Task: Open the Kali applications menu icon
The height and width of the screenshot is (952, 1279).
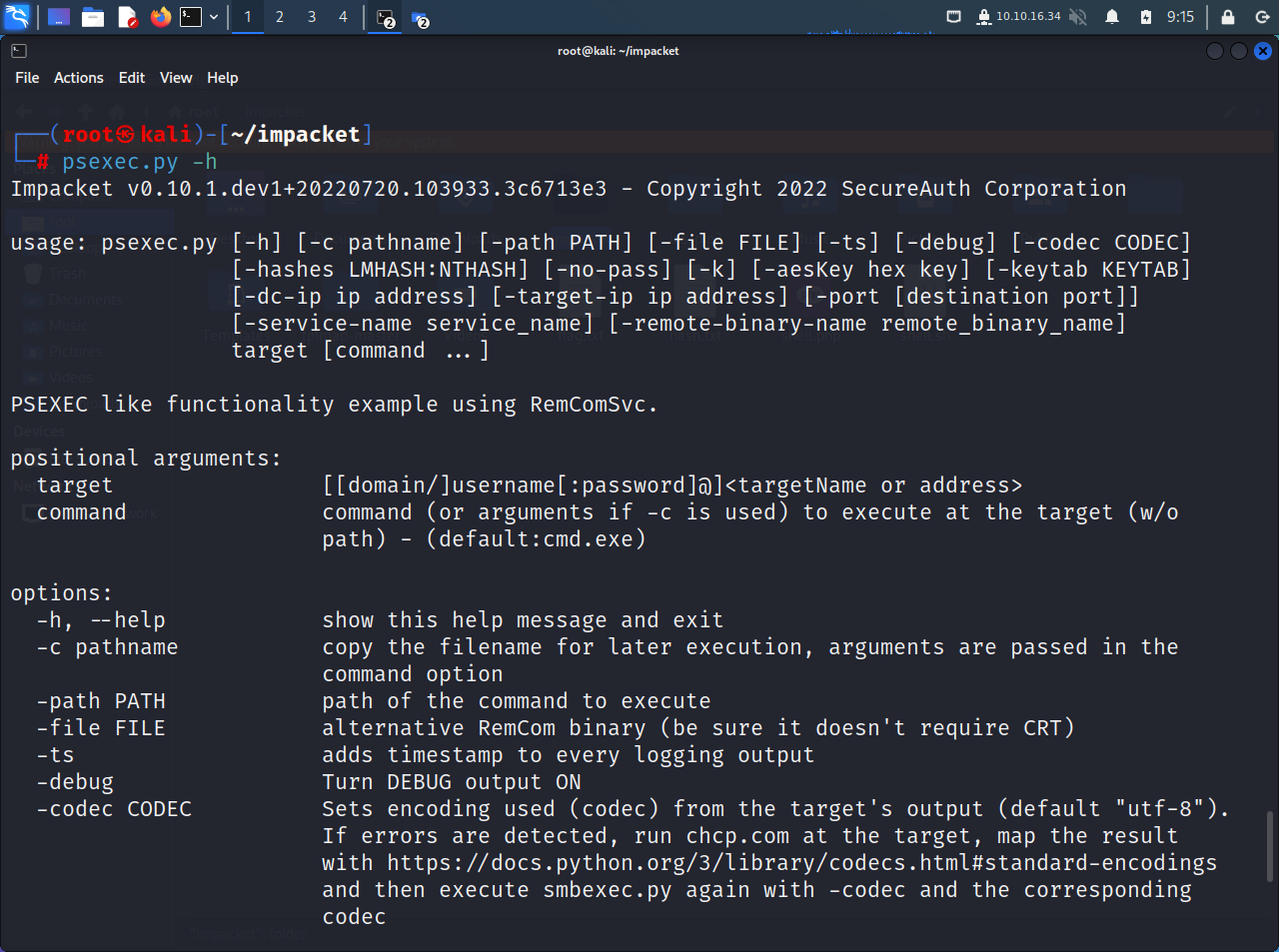Action: pos(17,17)
